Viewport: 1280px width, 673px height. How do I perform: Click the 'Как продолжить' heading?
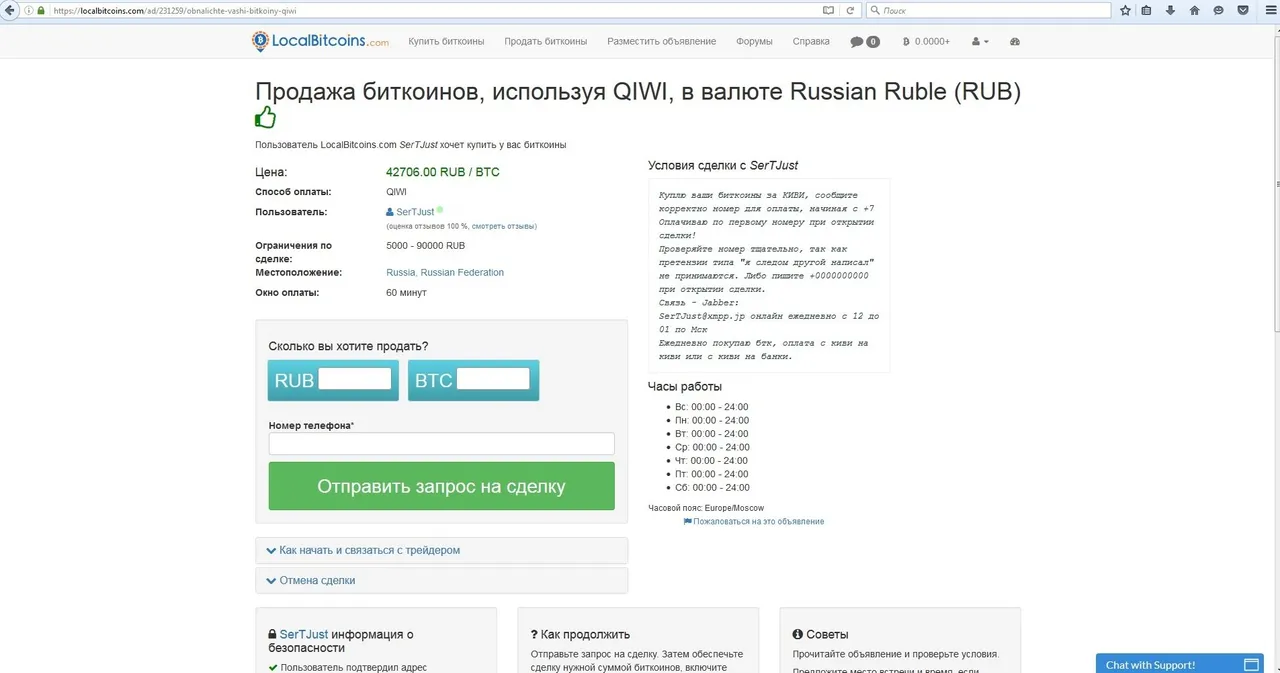point(580,634)
